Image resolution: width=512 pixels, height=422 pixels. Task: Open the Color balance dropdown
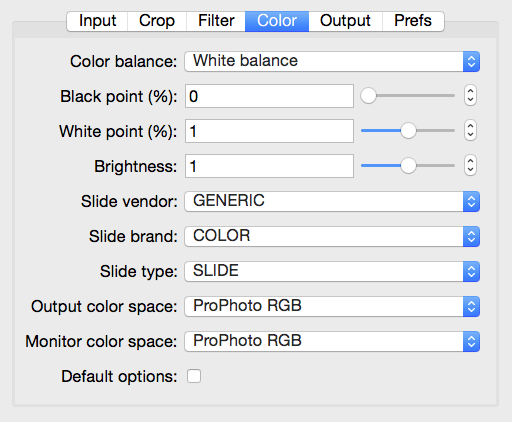(x=332, y=61)
